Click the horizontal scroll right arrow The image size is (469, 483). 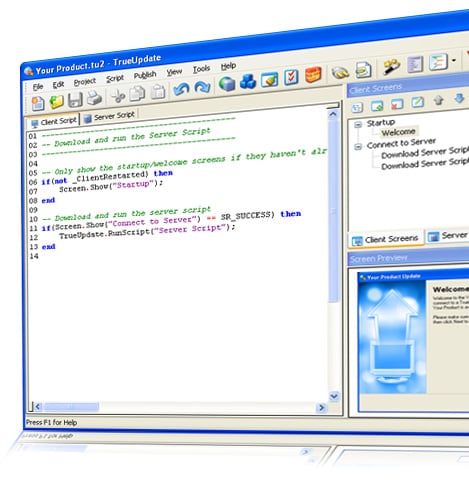pos(321,407)
